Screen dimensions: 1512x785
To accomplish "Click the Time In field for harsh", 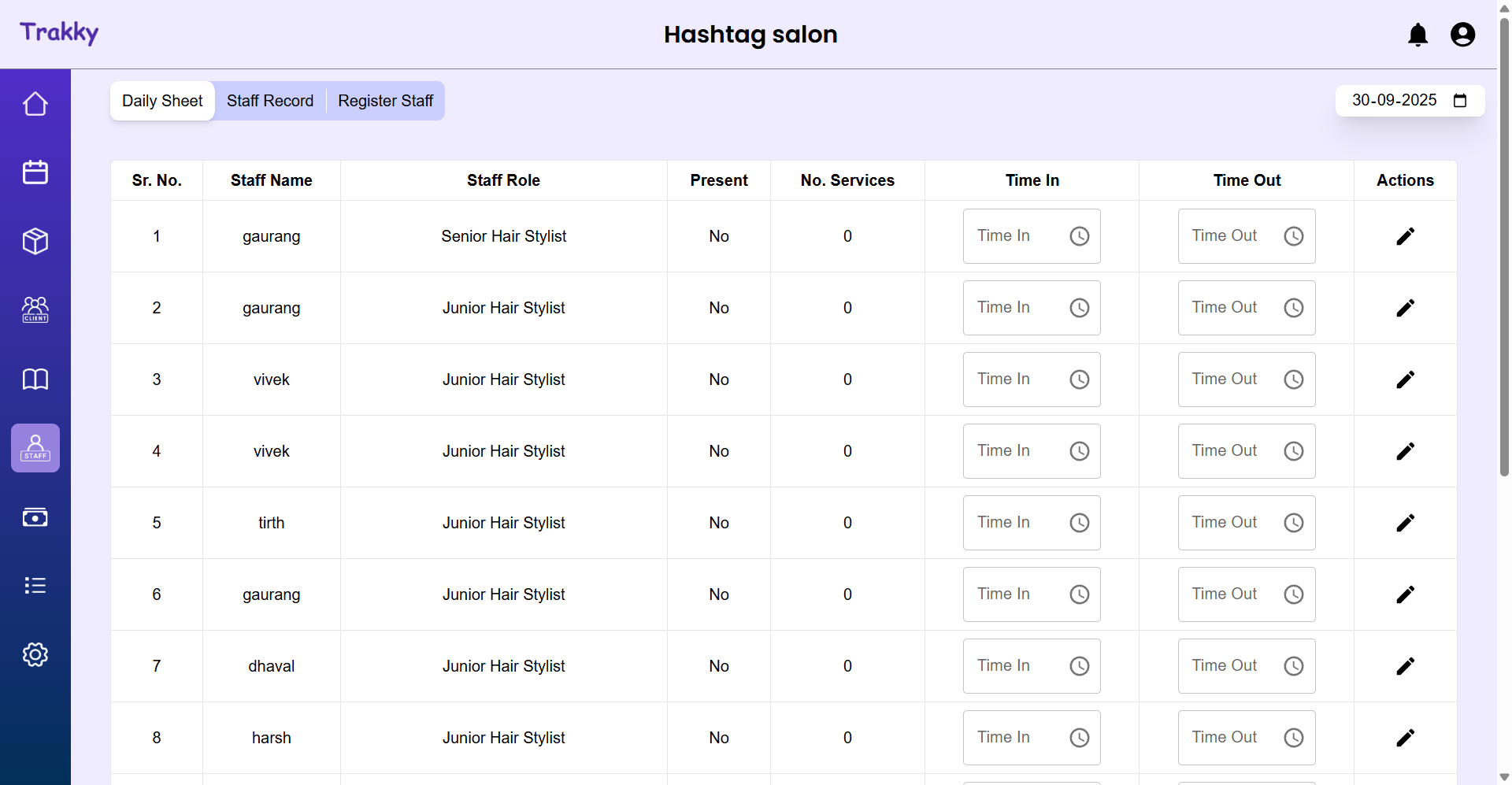I will (x=1016, y=738).
